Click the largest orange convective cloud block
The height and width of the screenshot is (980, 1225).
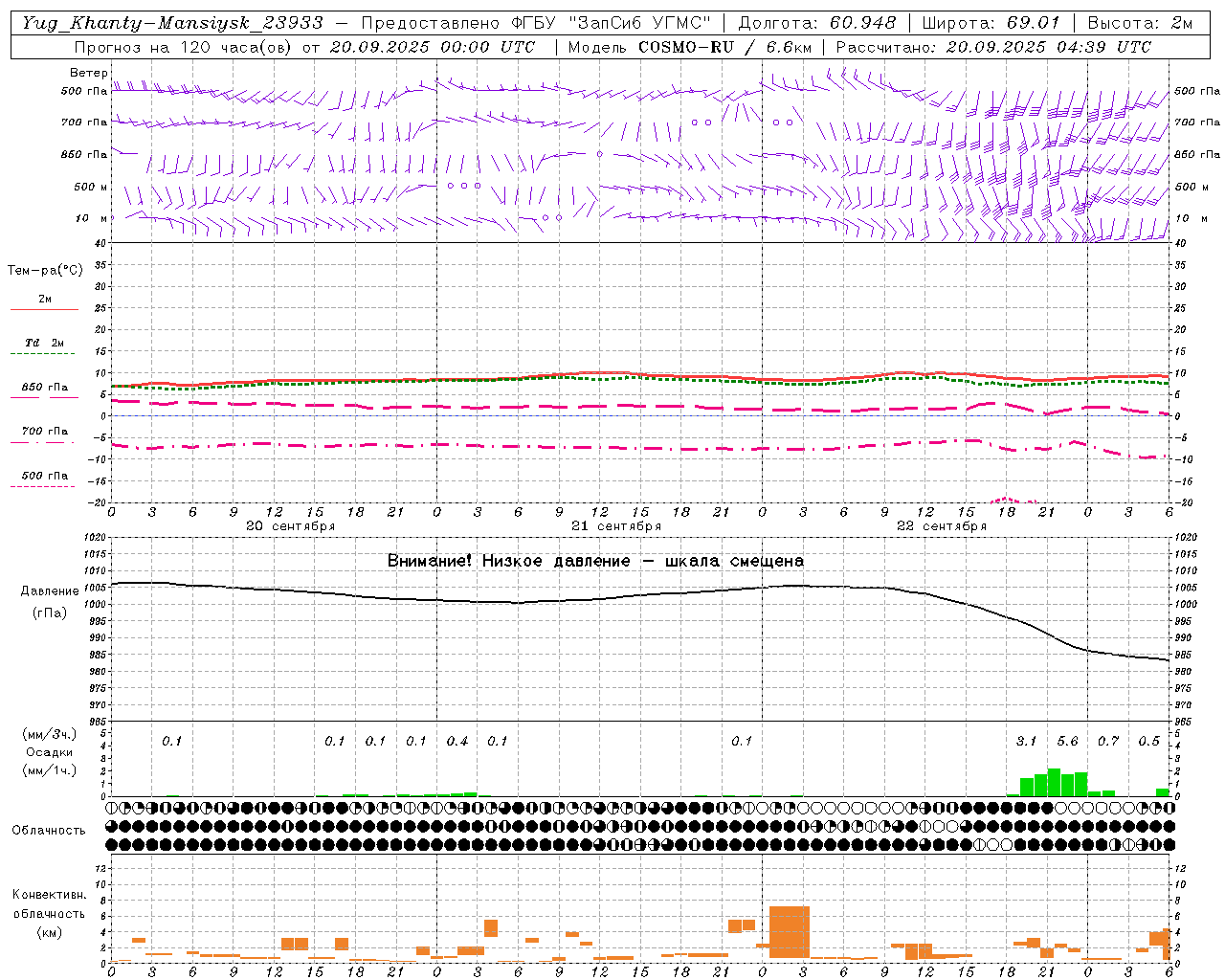pos(790,932)
